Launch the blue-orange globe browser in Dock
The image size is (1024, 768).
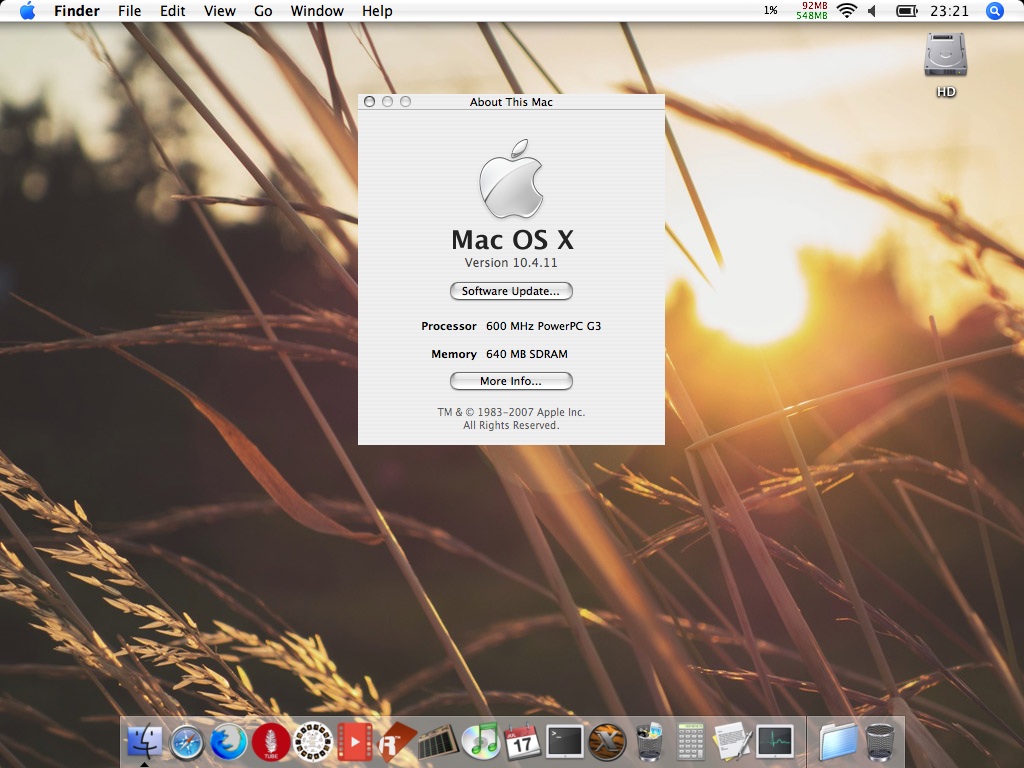pos(229,743)
